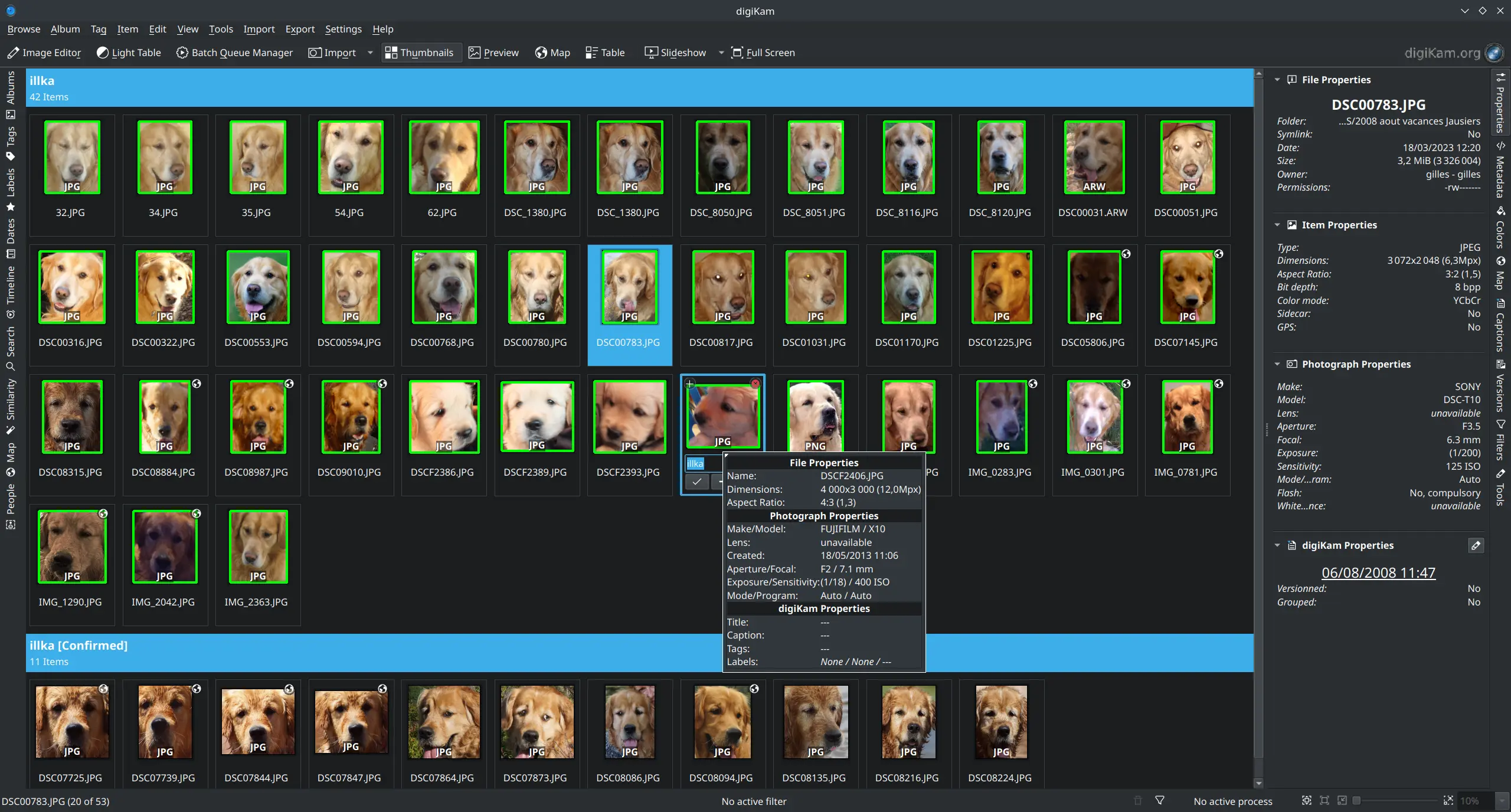The image size is (1511, 812).
Task: Open the Import dropdown arrow
Action: [369, 53]
